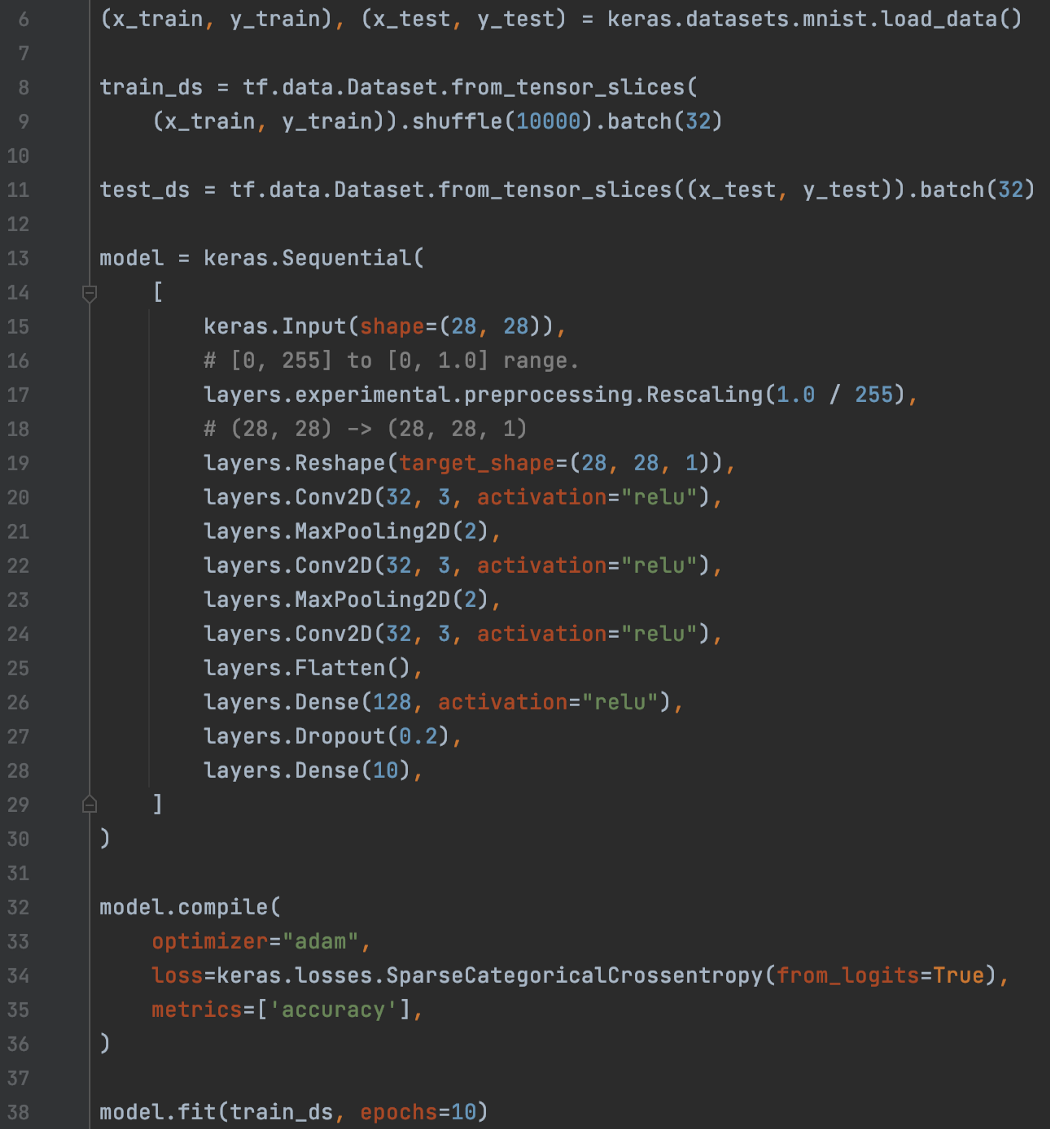Click the fold end marker at line 29
This screenshot has width=1050, height=1129.
click(x=89, y=804)
